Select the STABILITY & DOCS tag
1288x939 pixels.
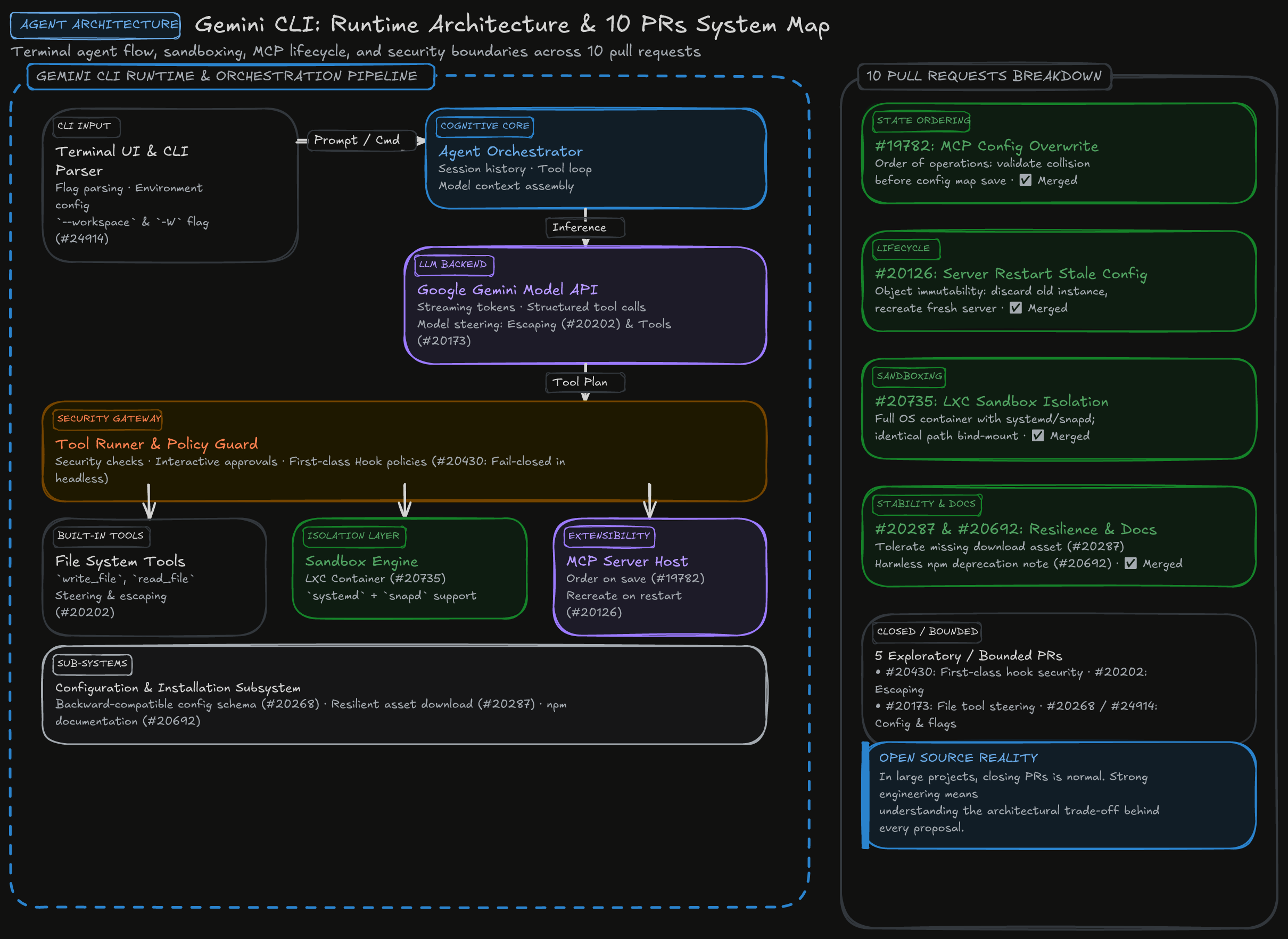927,504
